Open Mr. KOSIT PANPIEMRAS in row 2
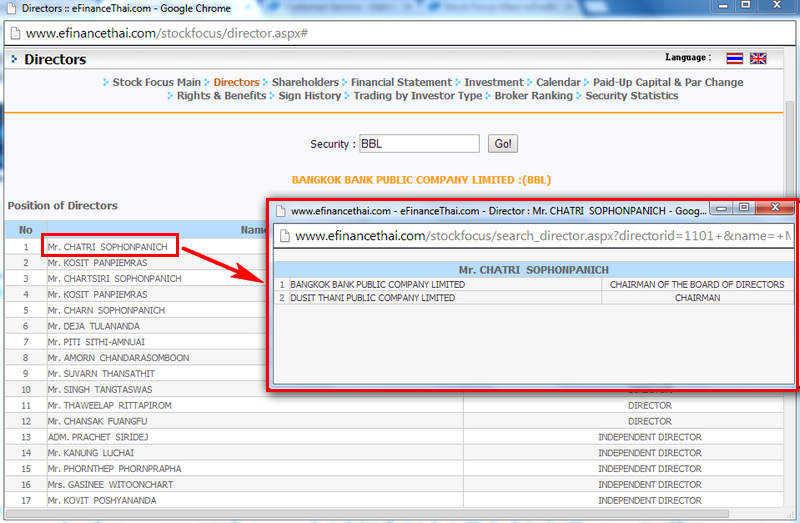This screenshot has width=800, height=523. pyautogui.click(x=97, y=263)
